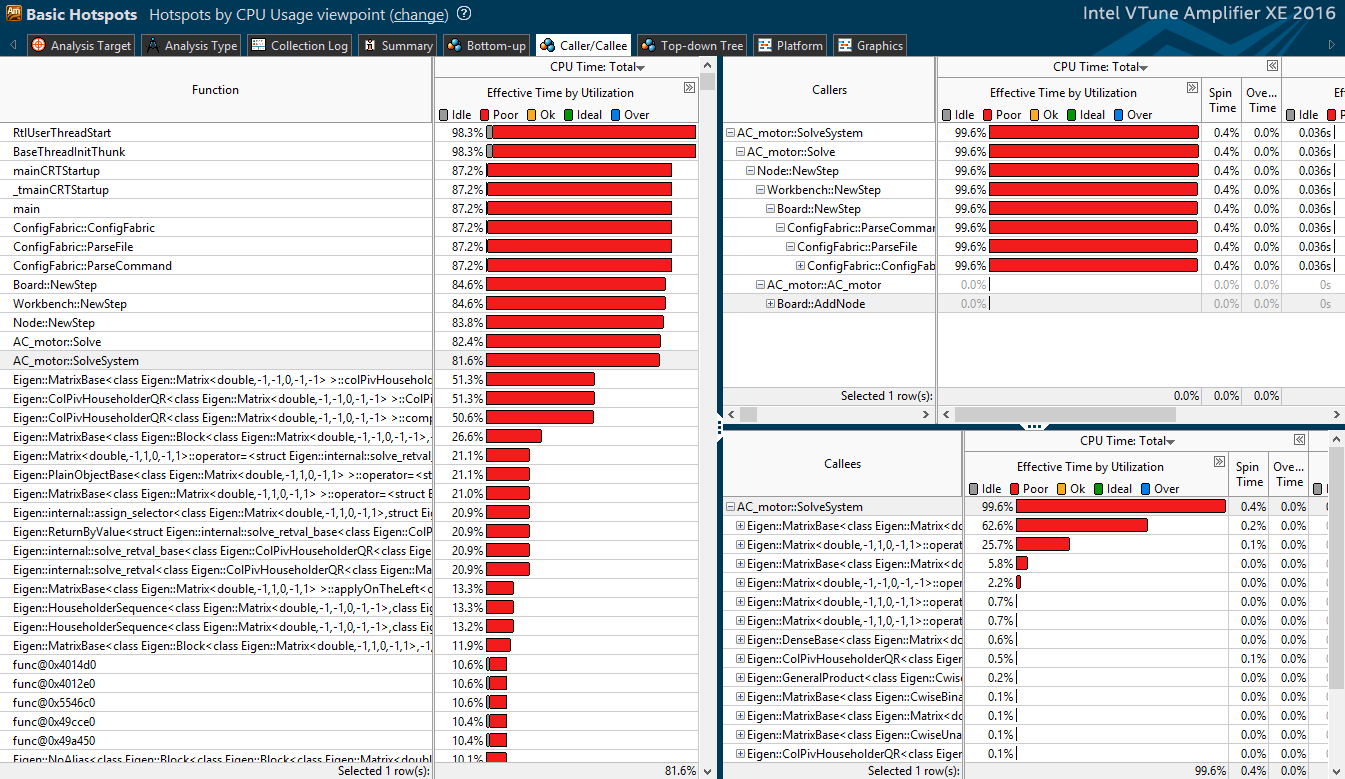This screenshot has width=1345, height=779.
Task: Collapse AC_motor::AC_motor node in Callers tree
Action: click(x=760, y=285)
